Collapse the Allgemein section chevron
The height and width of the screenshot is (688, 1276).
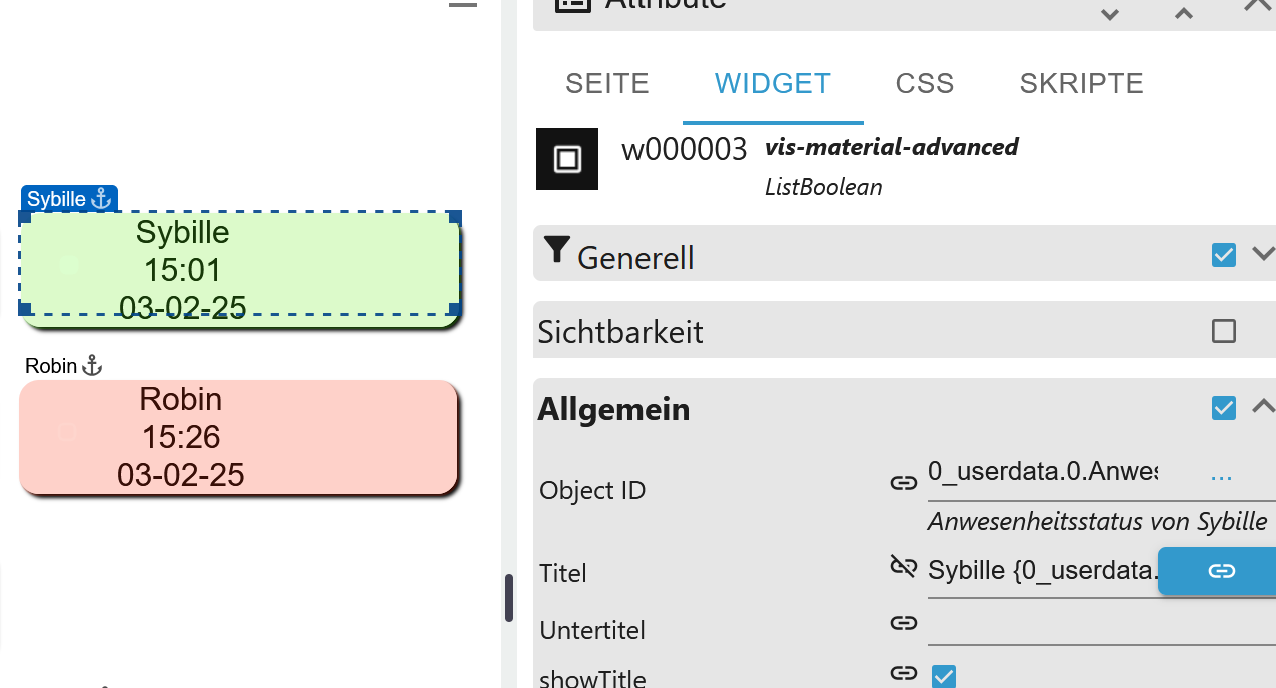pyautogui.click(x=1263, y=406)
